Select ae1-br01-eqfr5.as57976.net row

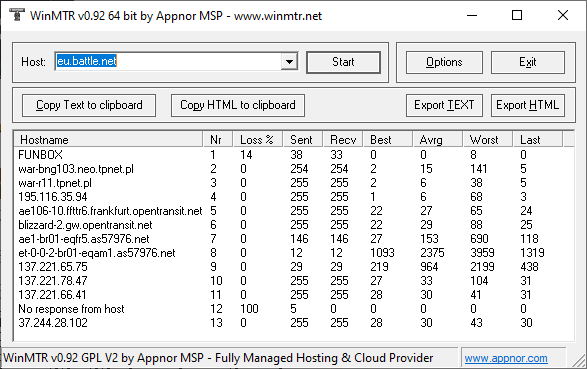(294, 239)
